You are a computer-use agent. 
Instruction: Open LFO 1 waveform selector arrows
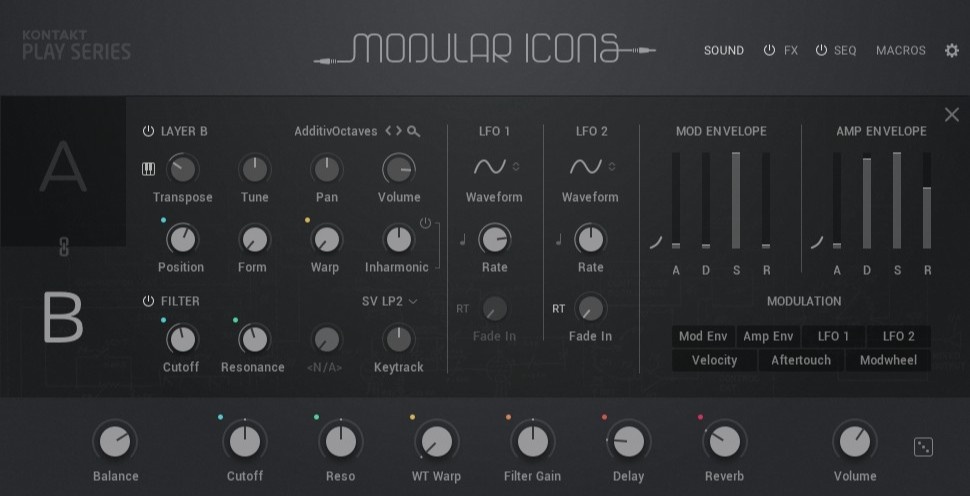click(516, 166)
